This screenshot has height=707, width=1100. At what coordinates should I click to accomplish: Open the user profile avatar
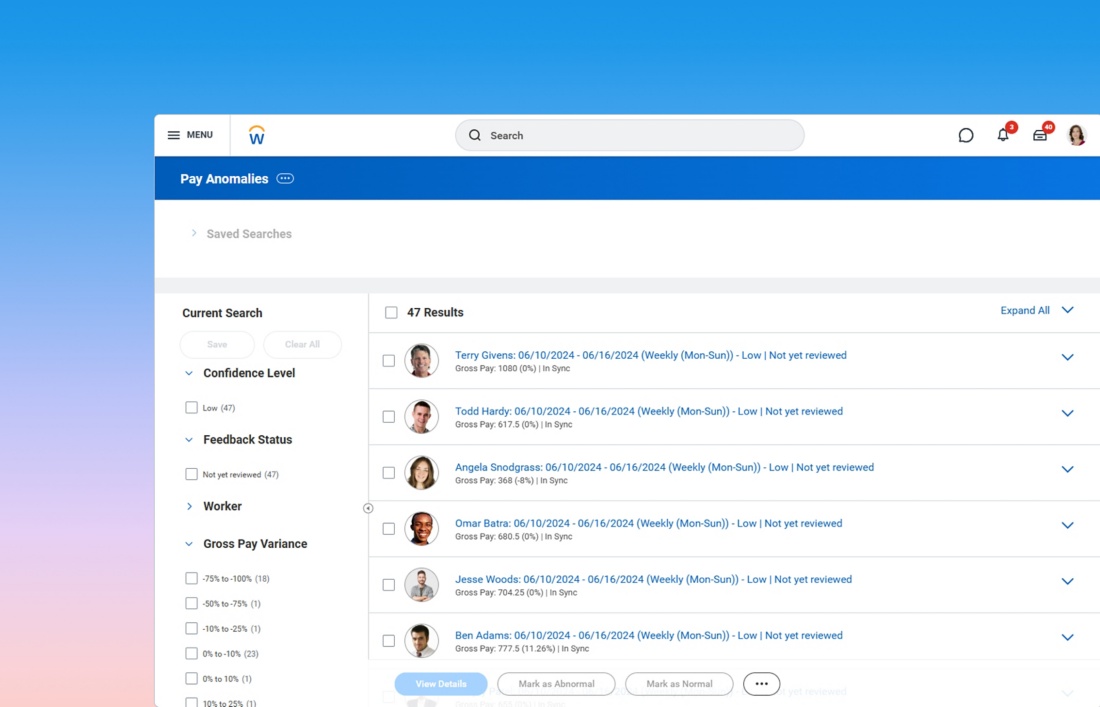[x=1076, y=135]
